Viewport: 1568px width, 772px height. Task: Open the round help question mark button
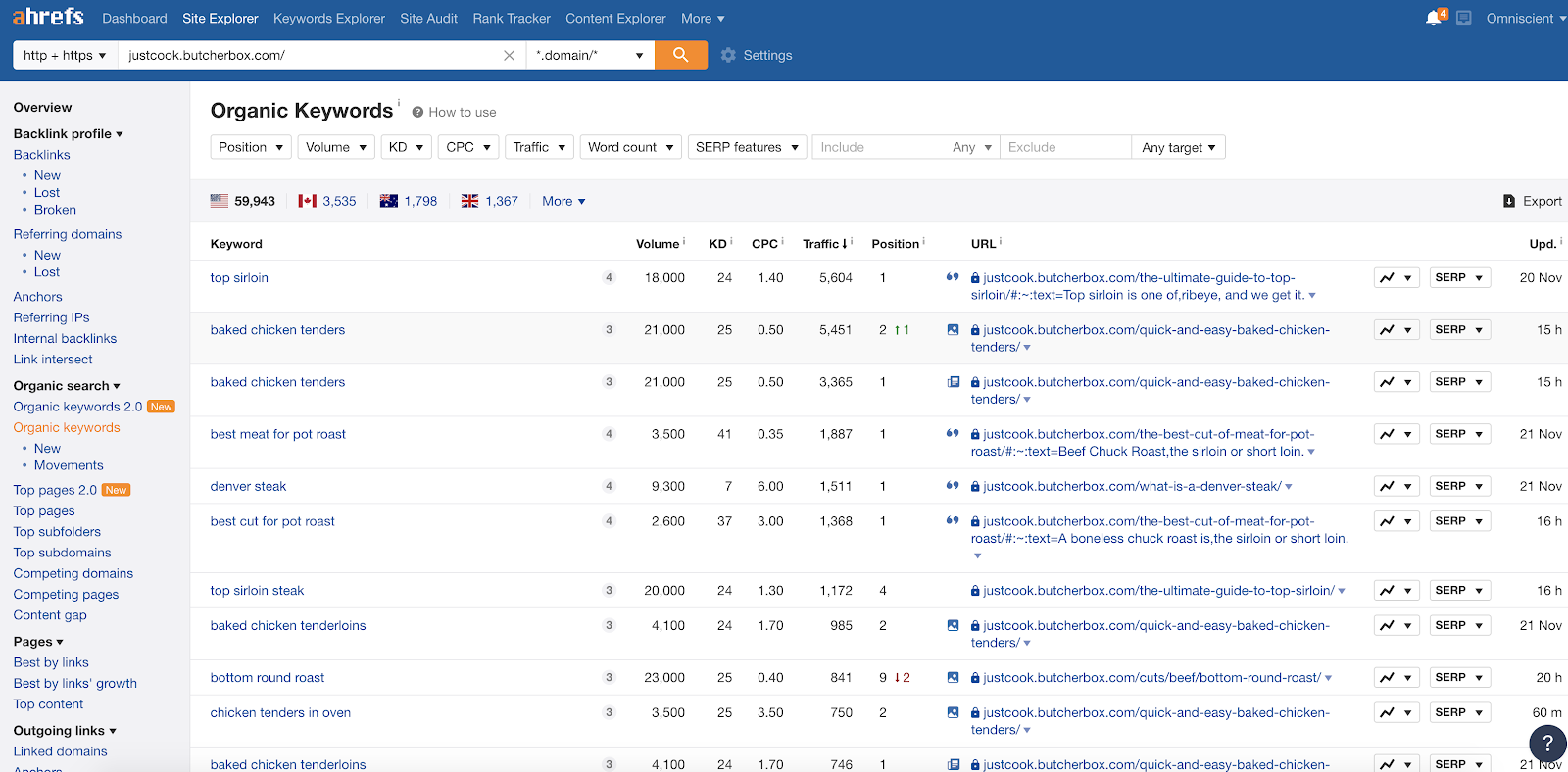tap(1547, 744)
